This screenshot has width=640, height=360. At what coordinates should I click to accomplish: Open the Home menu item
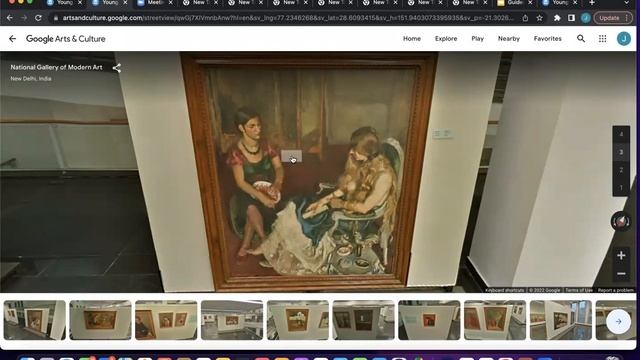coord(412,38)
